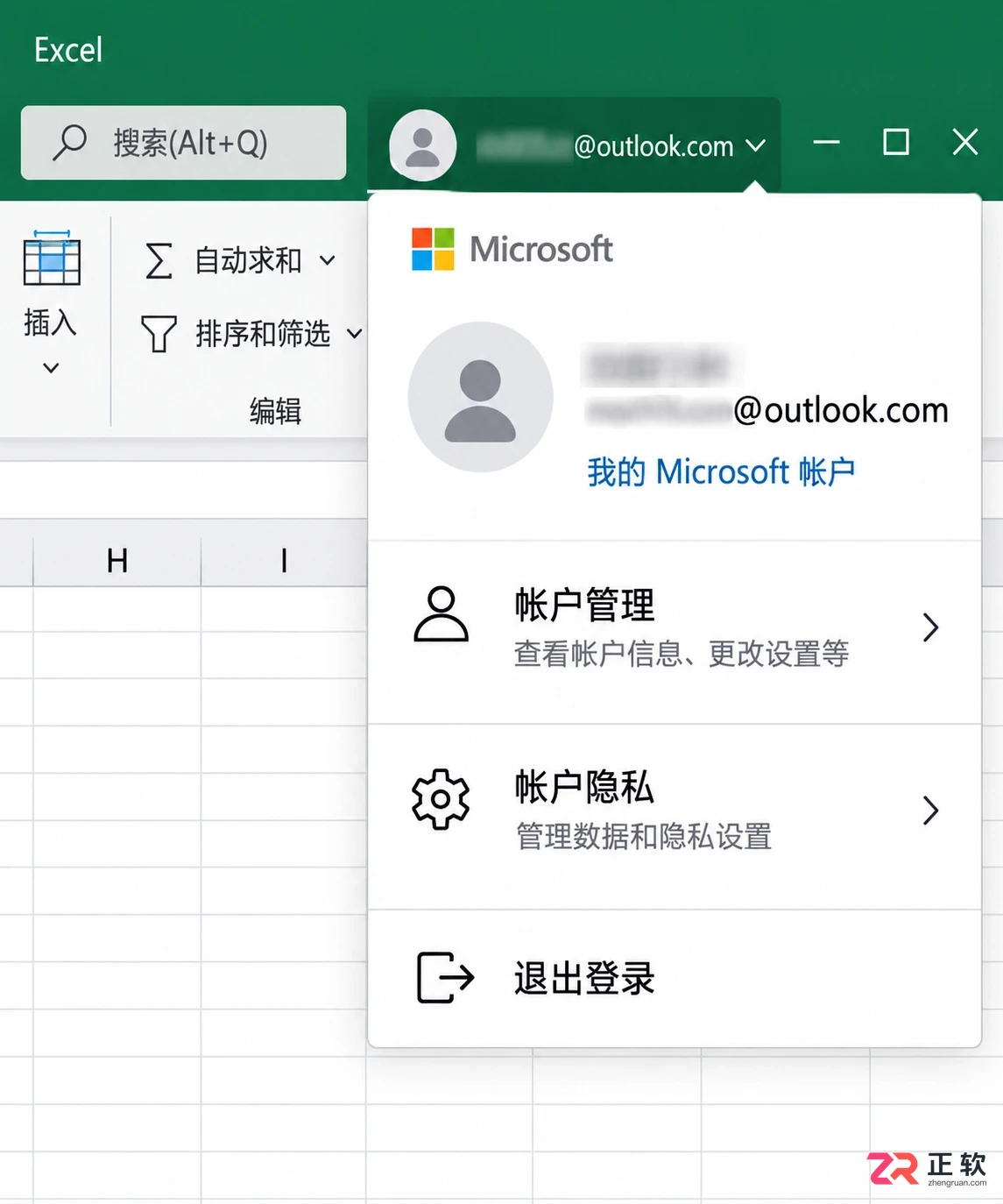Click the 退出登录 sign-out icon
The width and height of the screenshot is (1003, 1204).
tap(445, 977)
